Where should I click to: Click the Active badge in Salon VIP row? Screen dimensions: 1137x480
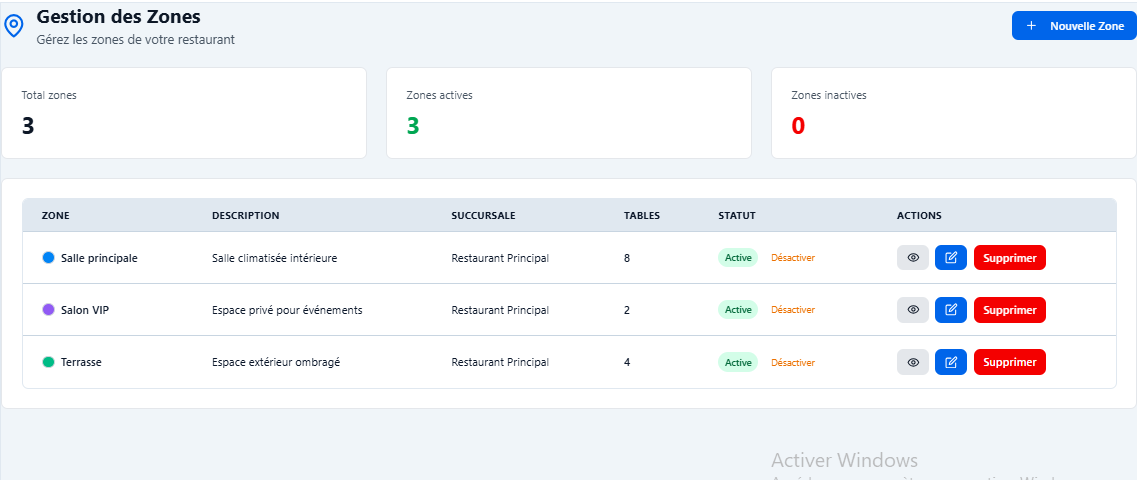[738, 310]
